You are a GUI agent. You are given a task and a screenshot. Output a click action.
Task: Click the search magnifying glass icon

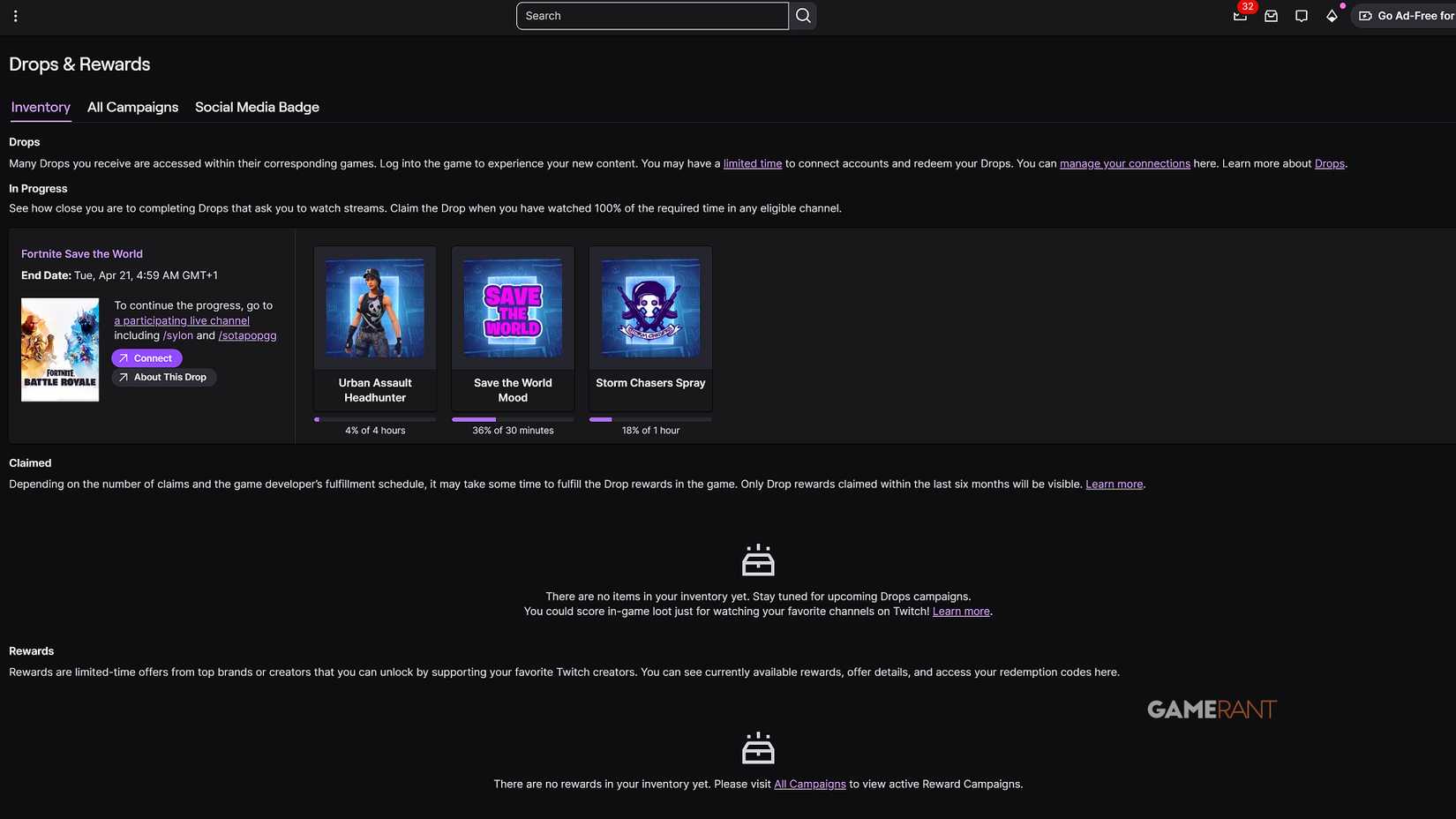tap(802, 15)
